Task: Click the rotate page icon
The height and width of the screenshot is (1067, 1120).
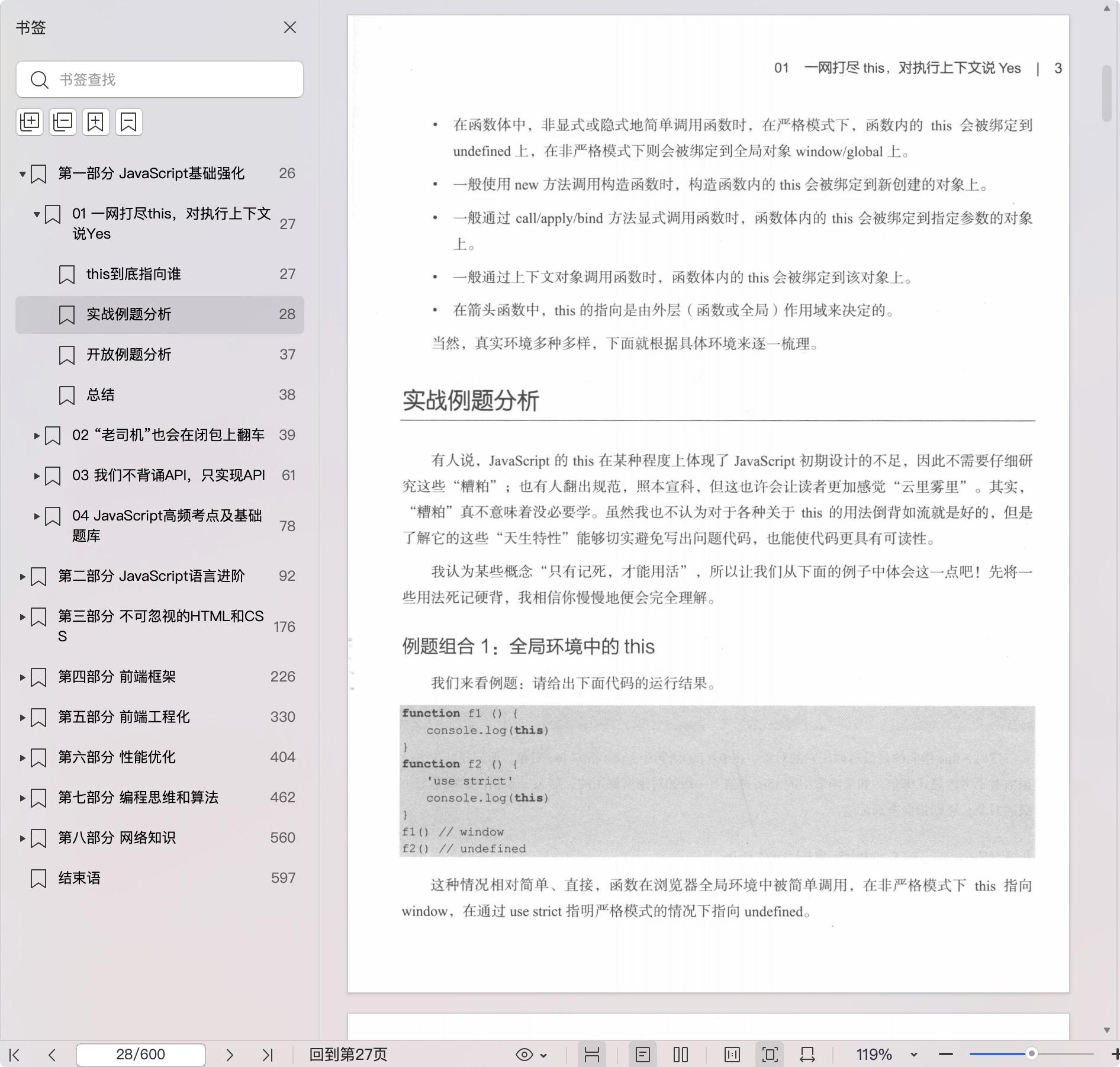Action: coord(807,1055)
